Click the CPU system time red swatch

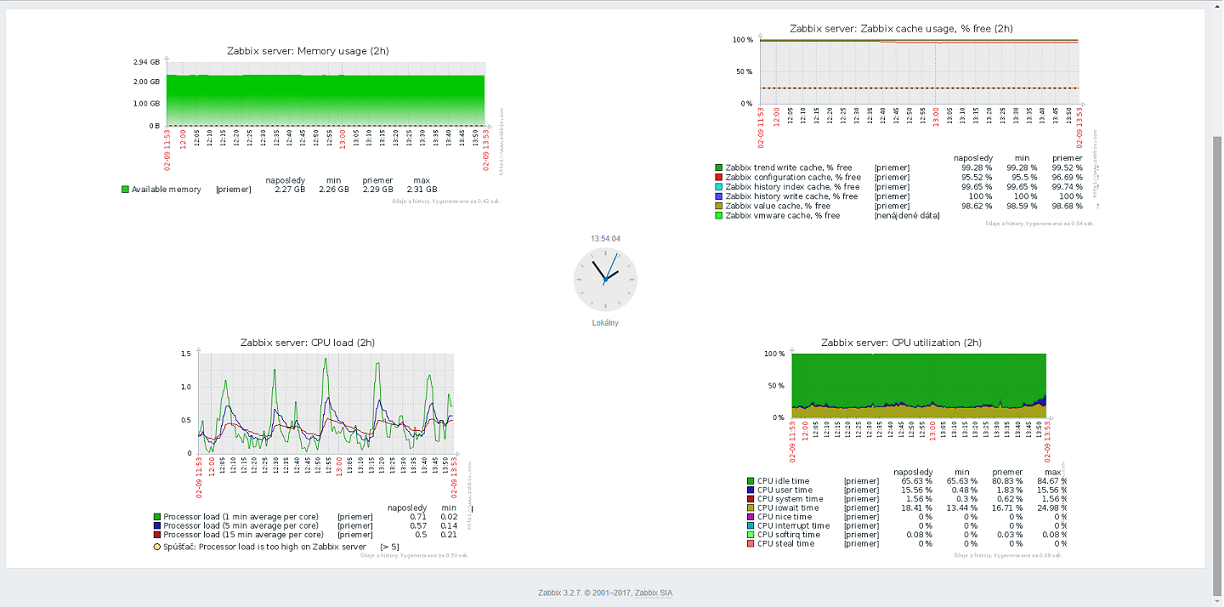[x=750, y=499]
